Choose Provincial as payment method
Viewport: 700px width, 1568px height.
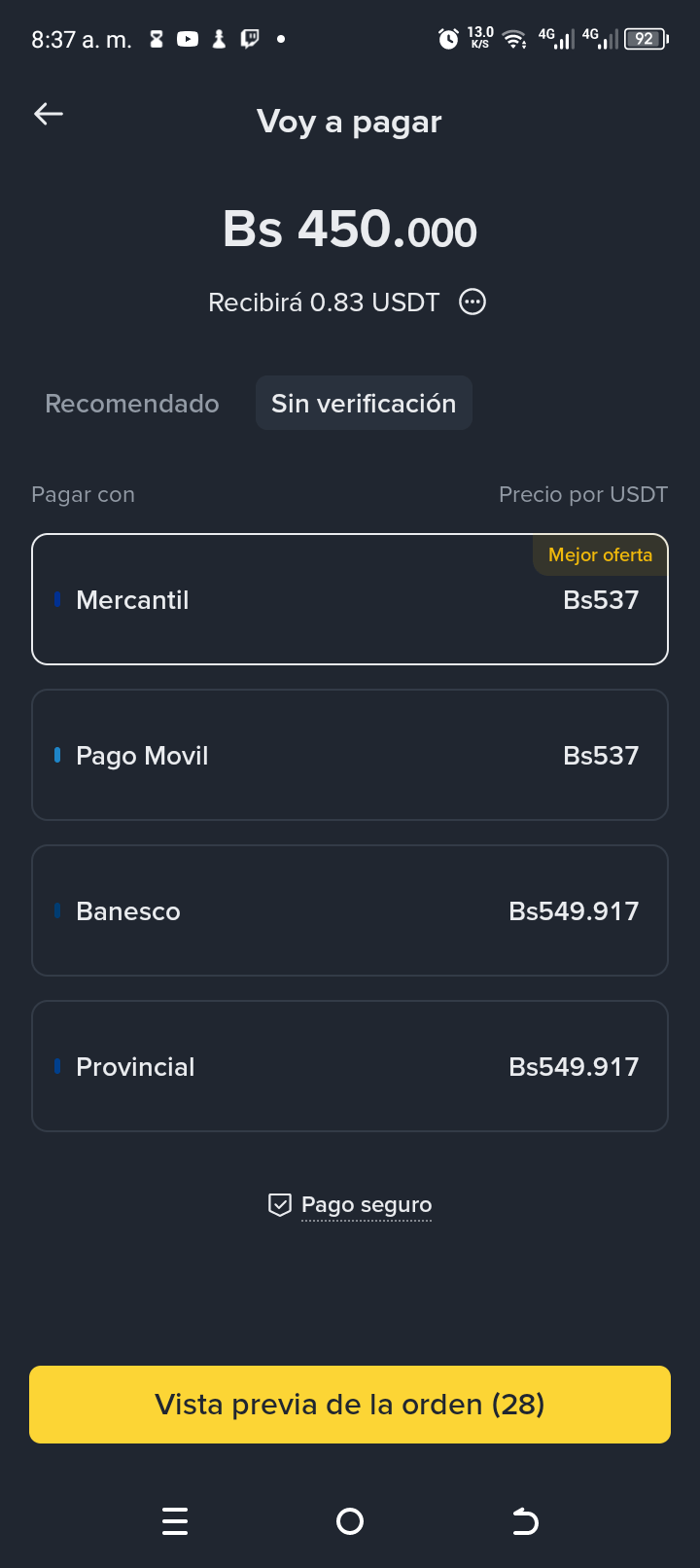(350, 1066)
